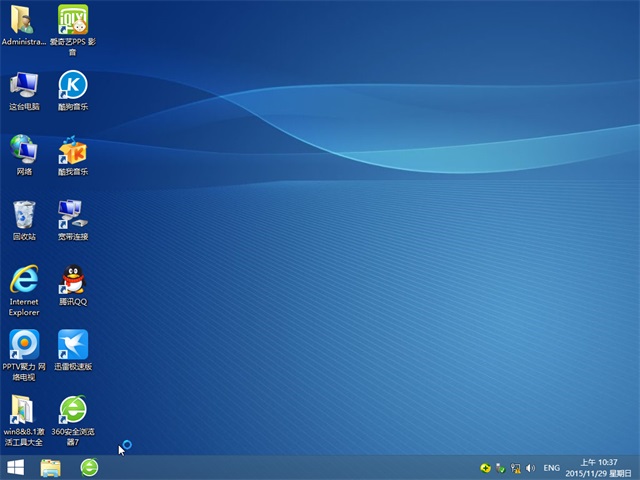This screenshot has height=480, width=640.
Task: Launch the iQIYI PPS video player
Action: pyautogui.click(x=73, y=20)
